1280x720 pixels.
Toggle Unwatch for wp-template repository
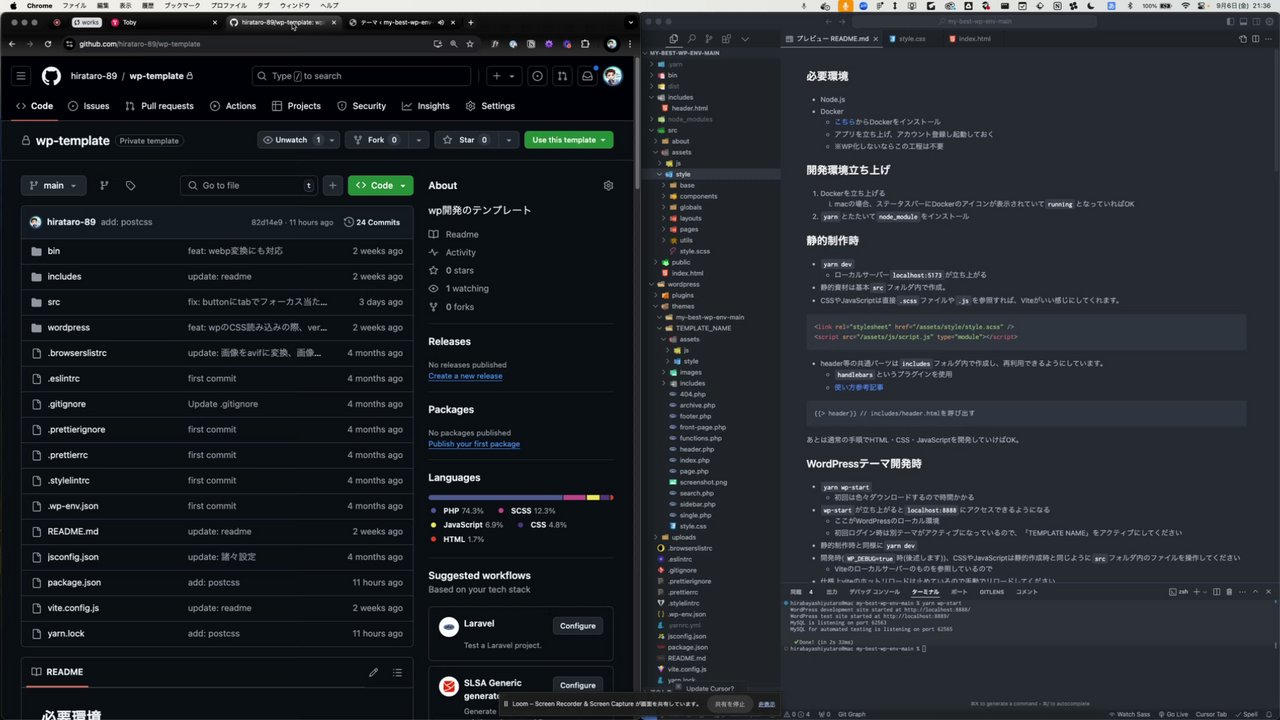290,140
